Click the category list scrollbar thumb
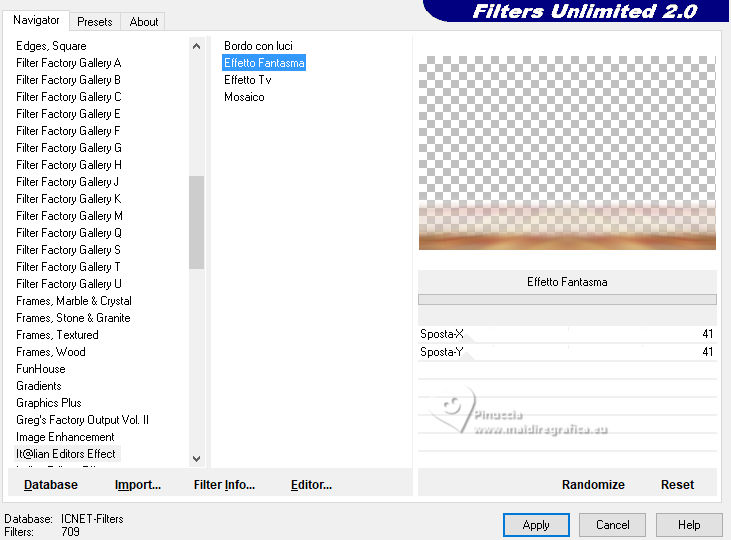Image resolution: width=731 pixels, height=540 pixels. 196,222
